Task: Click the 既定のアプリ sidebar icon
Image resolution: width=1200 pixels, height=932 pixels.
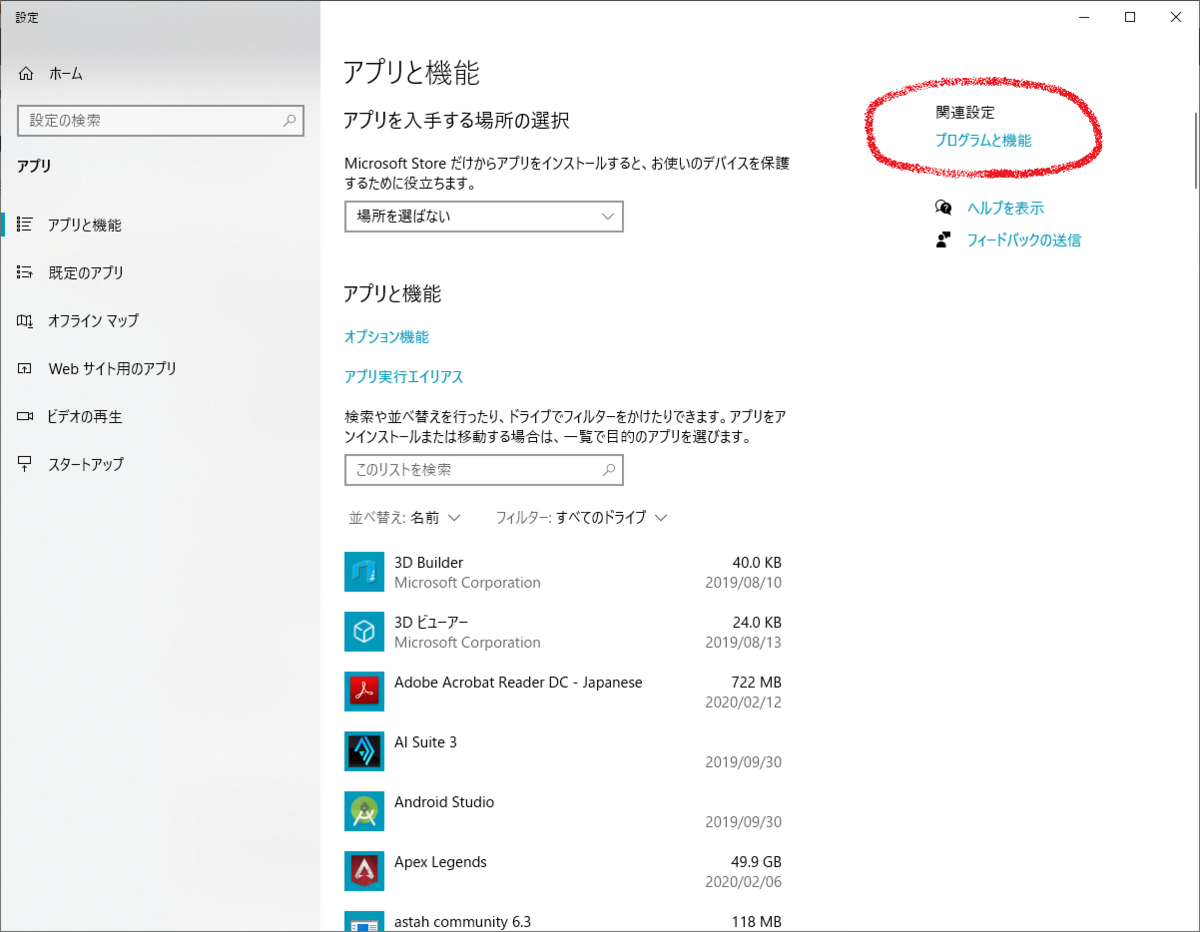Action: (26, 272)
